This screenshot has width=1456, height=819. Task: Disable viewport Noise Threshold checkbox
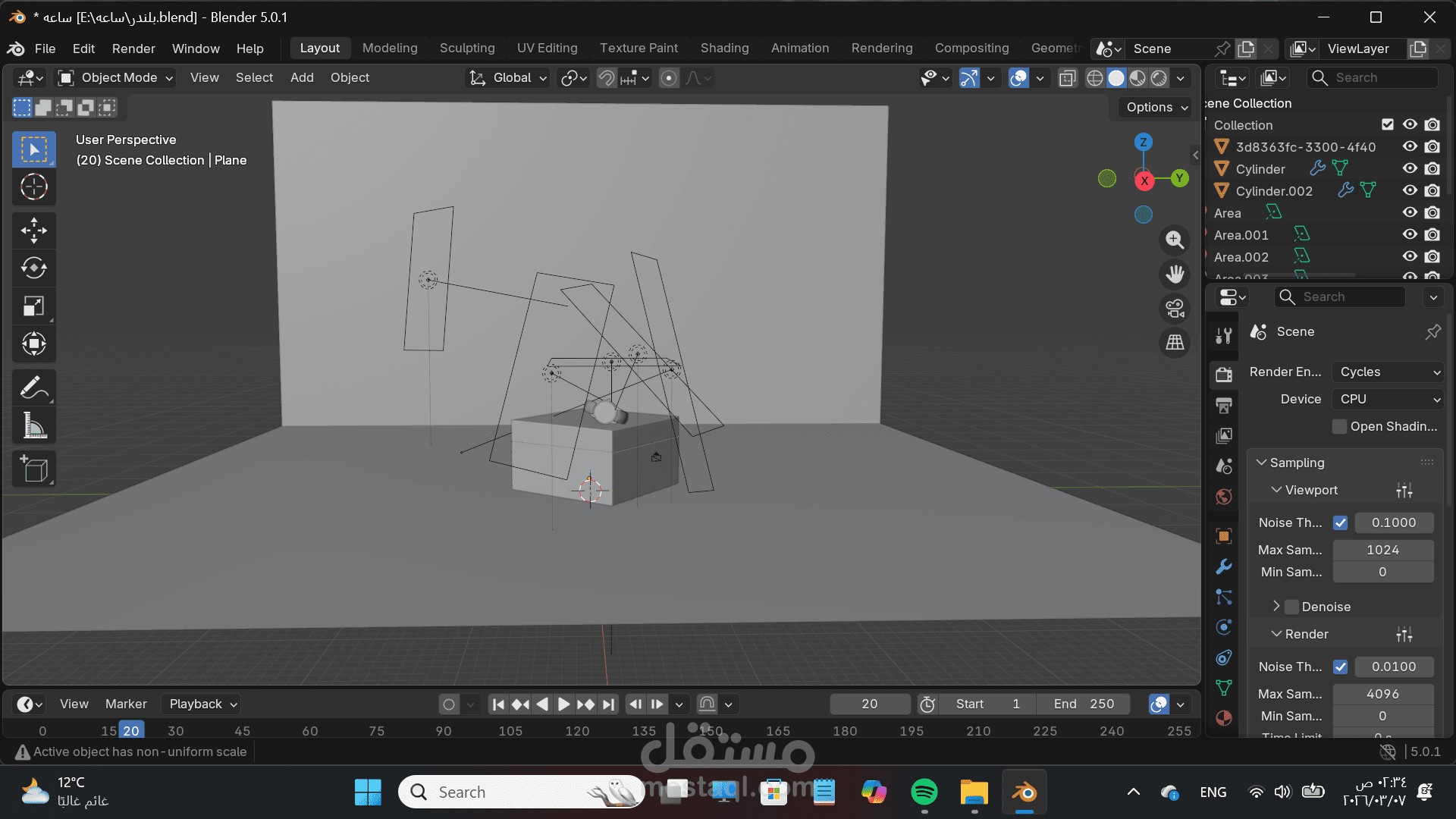(1340, 522)
